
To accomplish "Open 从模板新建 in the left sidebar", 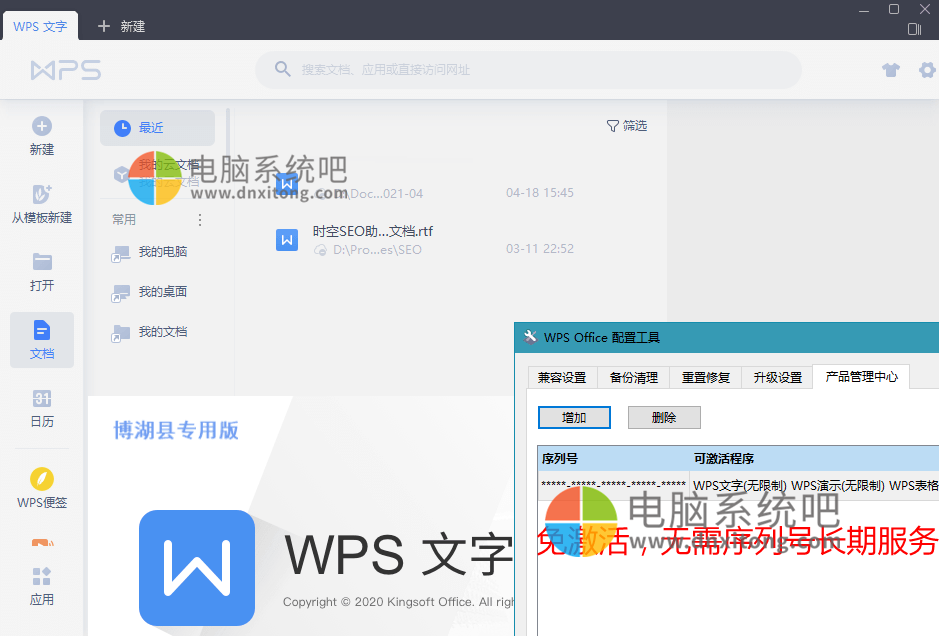I will pos(42,205).
